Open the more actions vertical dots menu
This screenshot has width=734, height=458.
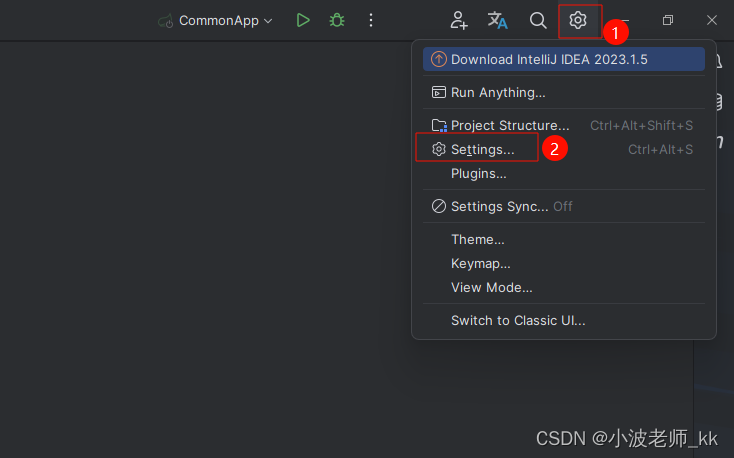tap(371, 20)
